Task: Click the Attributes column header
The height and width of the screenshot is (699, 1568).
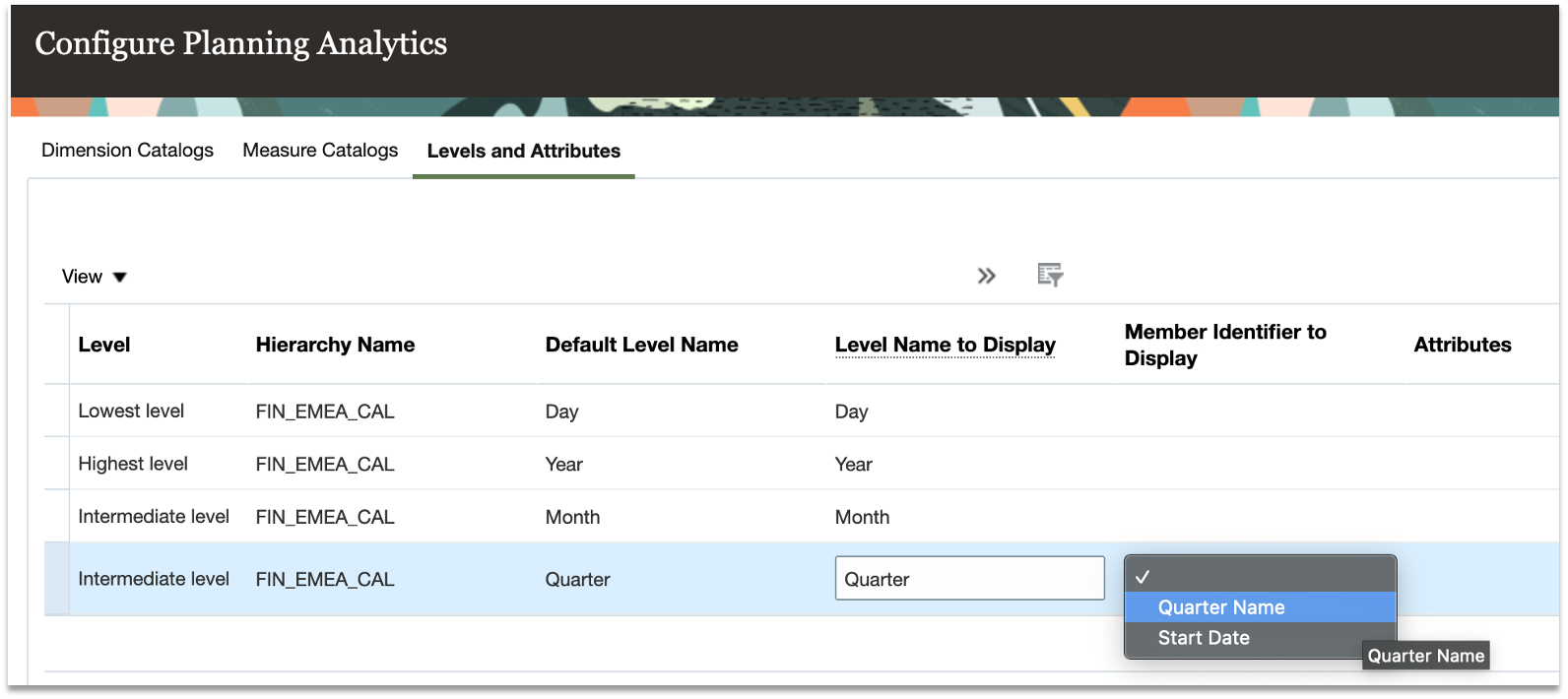Action: click(x=1462, y=345)
